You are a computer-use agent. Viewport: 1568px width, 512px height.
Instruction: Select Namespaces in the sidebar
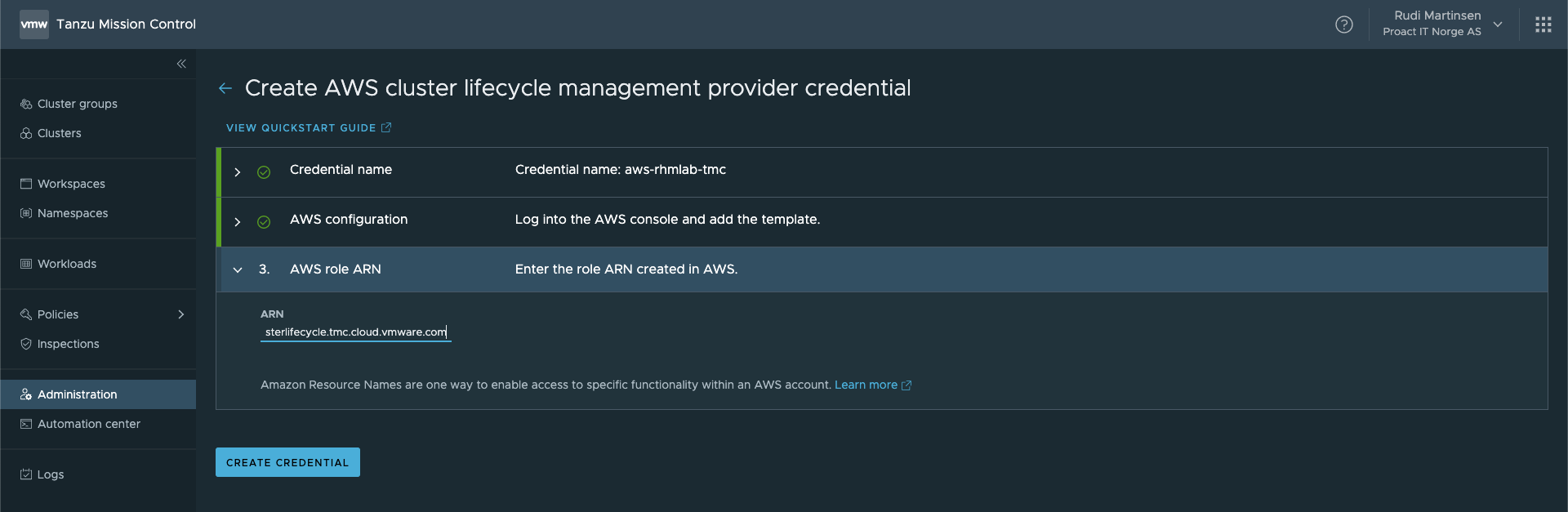pyautogui.click(x=73, y=213)
